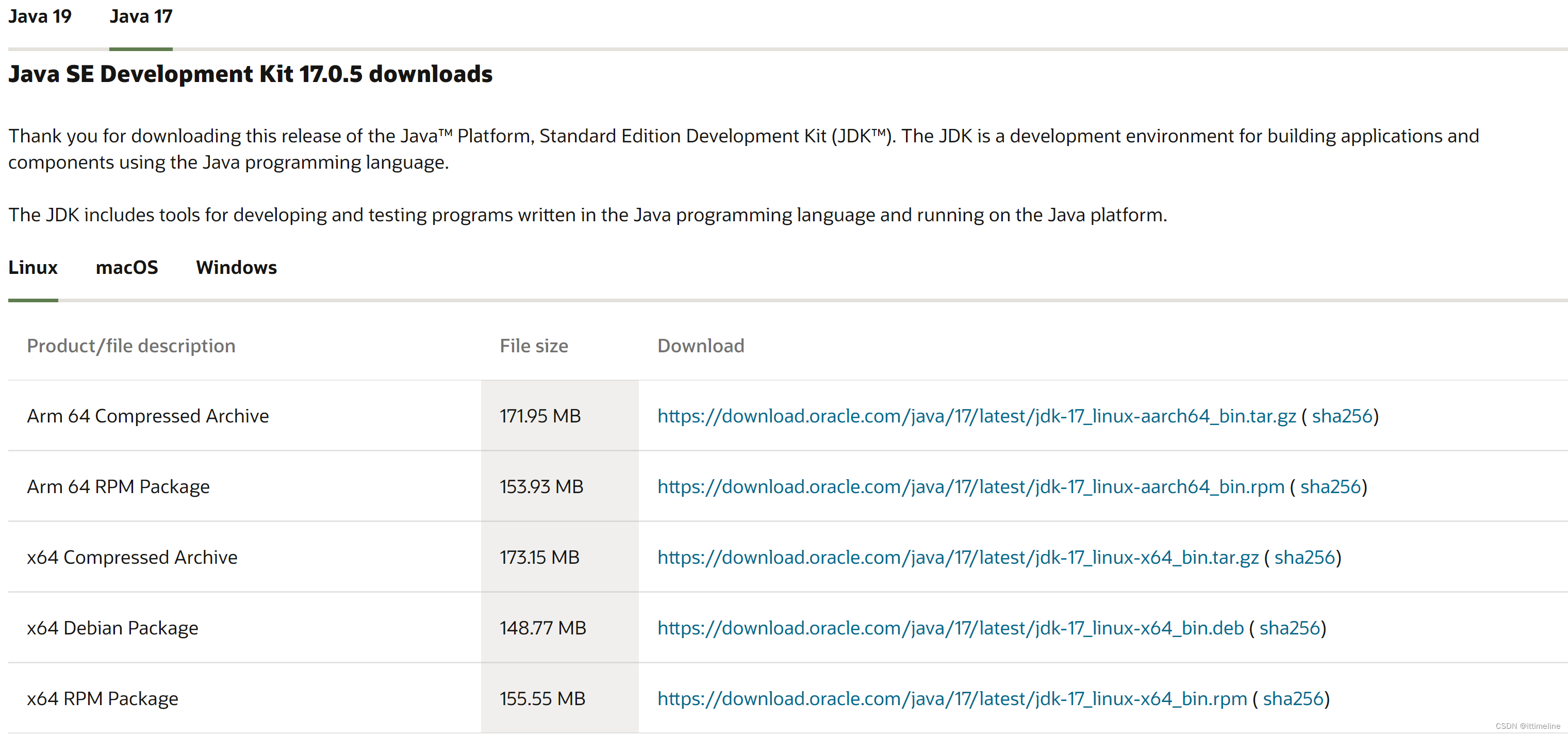This screenshot has height=734, width=1568.
Task: Download jdk-17_linux-aarch64_bin.tar.gz link
Action: tap(977, 416)
